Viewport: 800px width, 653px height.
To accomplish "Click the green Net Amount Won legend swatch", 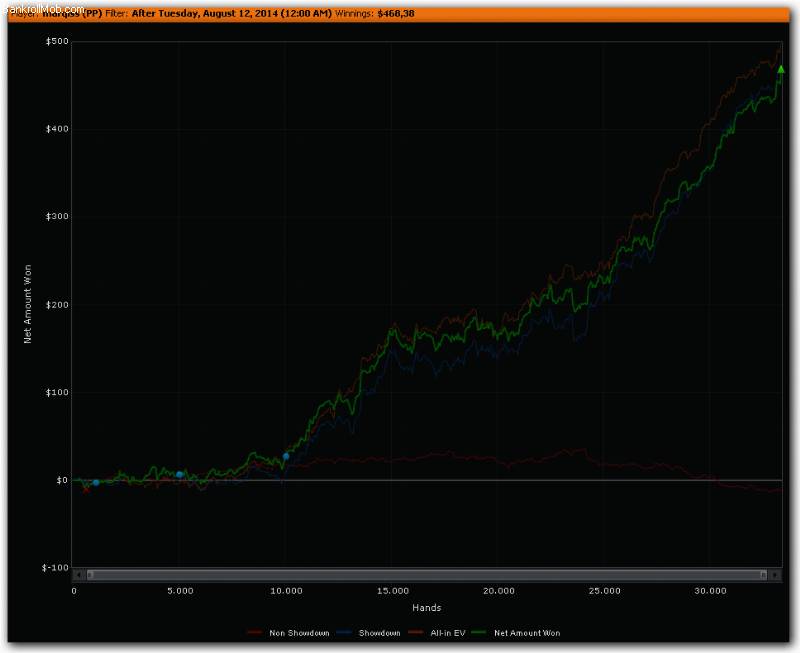I will coord(479,633).
